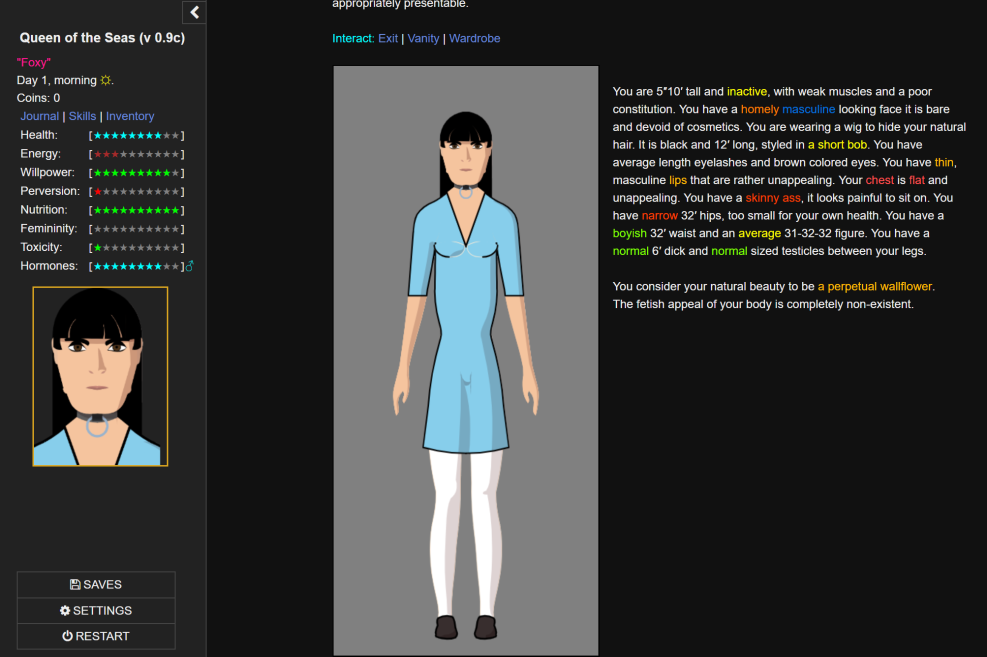Collapse the sidebar with the arrow button
Viewport: 987px width, 657px height.
pos(194,12)
